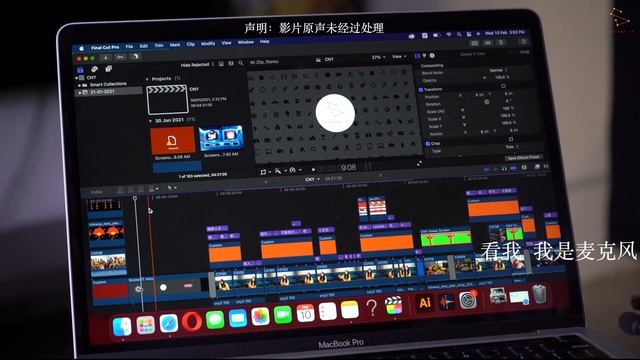640x360 pixels.
Task: Select the blue Screens 7.40 AM clip
Action: pos(221,138)
